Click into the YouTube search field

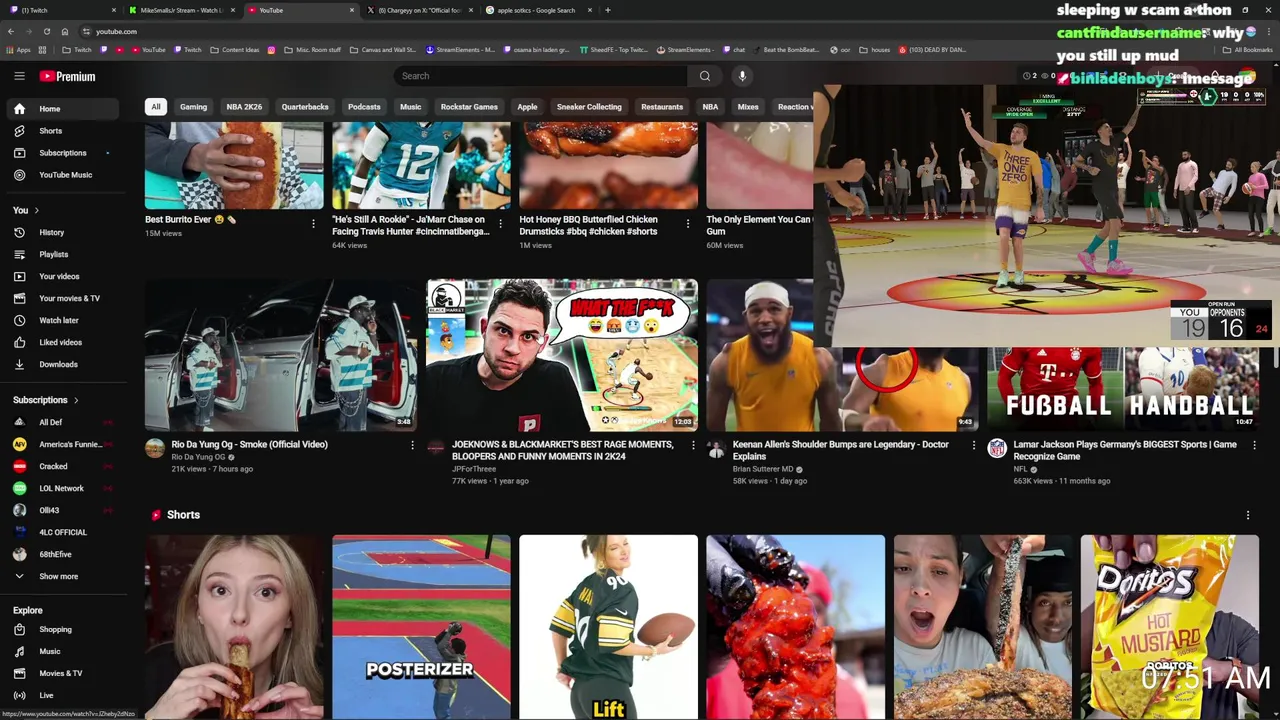click(x=541, y=76)
